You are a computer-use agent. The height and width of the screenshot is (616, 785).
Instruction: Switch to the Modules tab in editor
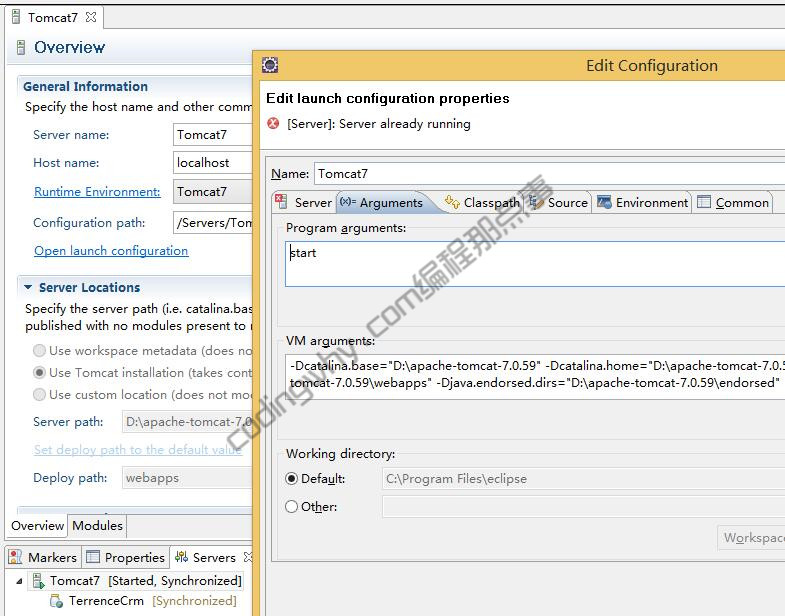[97, 525]
